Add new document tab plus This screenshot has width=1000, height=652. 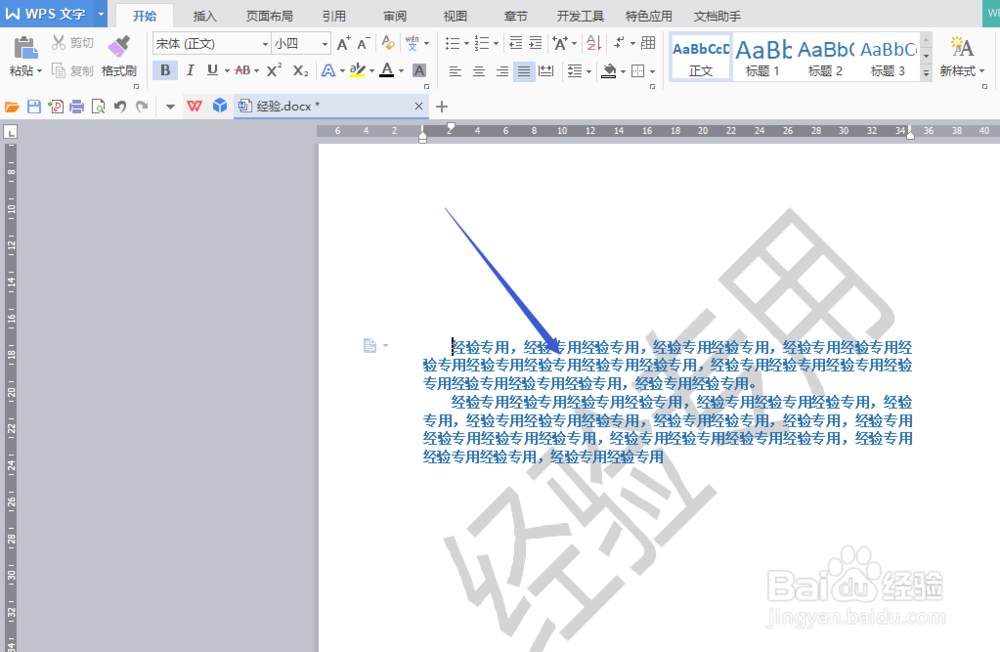click(441, 107)
